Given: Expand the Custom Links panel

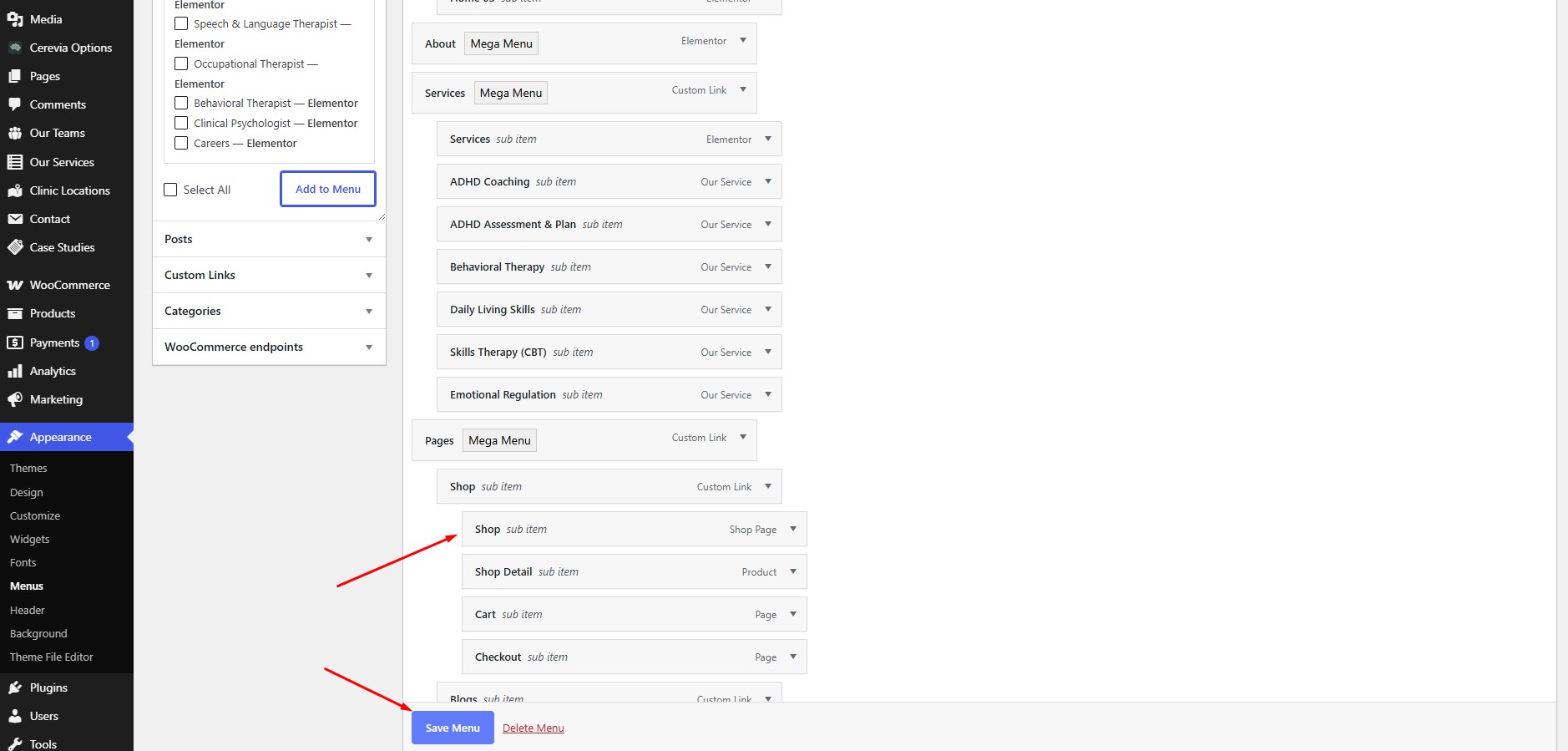Looking at the screenshot, I should 269,275.
